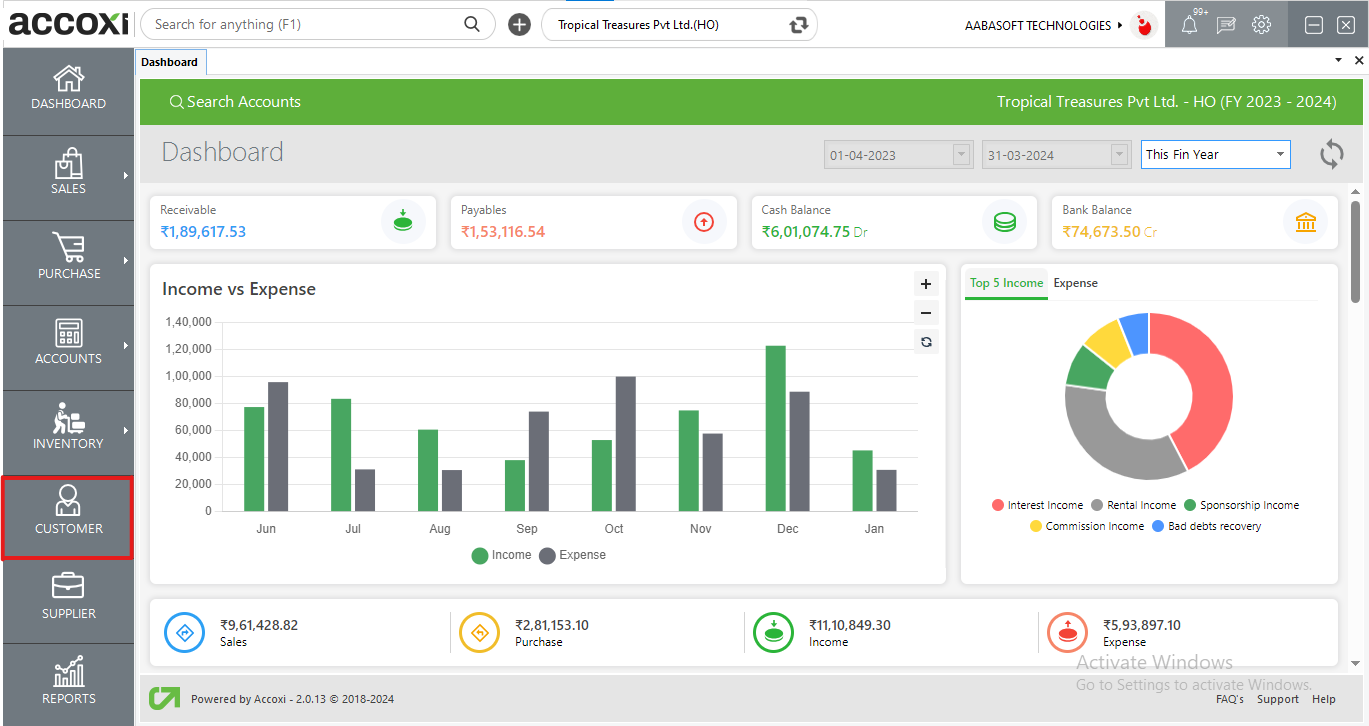Open the This Fin Year dropdown
Viewport: 1369px width, 726px height.
point(1215,154)
